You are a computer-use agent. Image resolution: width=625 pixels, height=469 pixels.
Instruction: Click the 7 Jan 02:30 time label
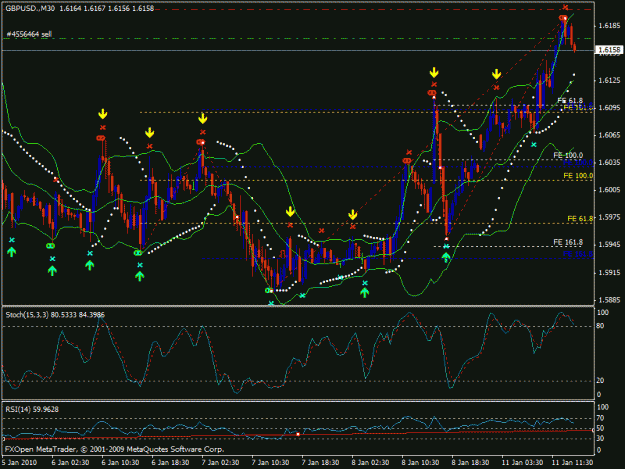[220, 463]
